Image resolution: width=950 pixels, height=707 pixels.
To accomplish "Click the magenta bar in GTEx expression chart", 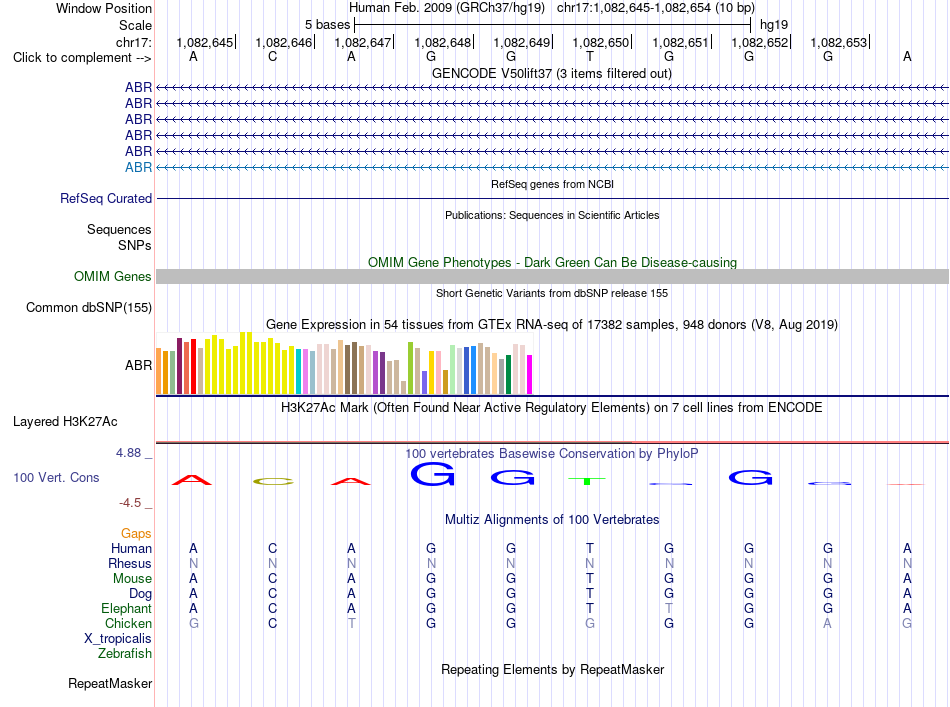I will (x=530, y=374).
